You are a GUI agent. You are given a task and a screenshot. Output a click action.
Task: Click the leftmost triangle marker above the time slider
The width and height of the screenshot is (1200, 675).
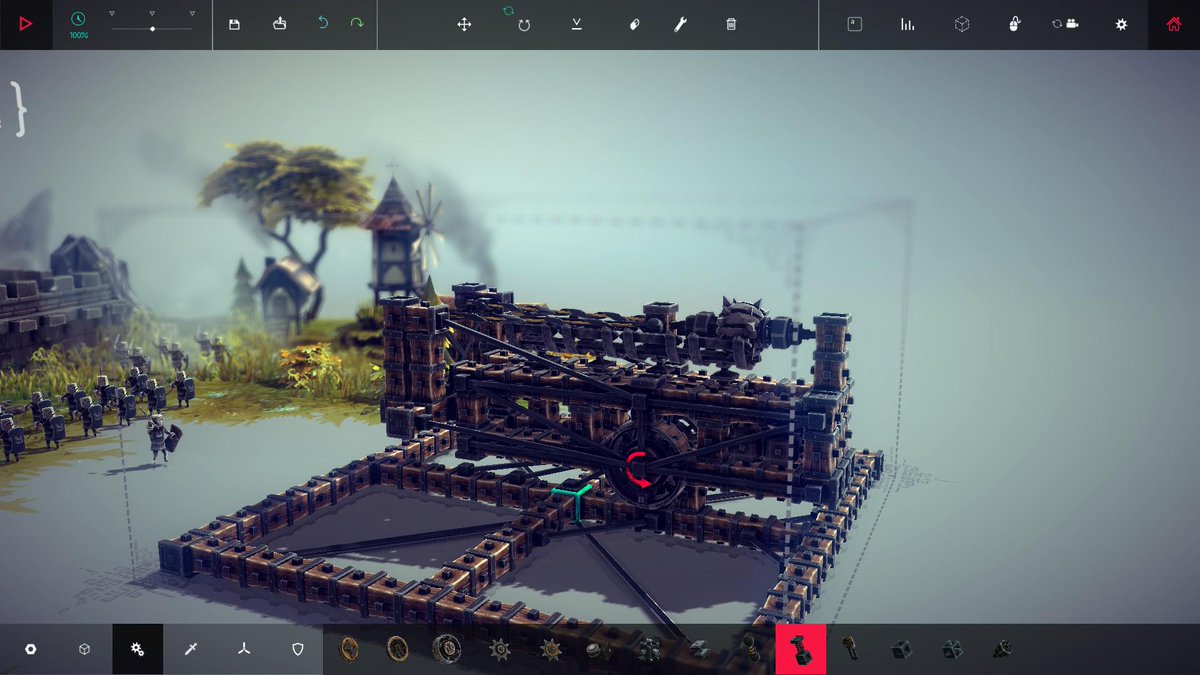point(112,14)
